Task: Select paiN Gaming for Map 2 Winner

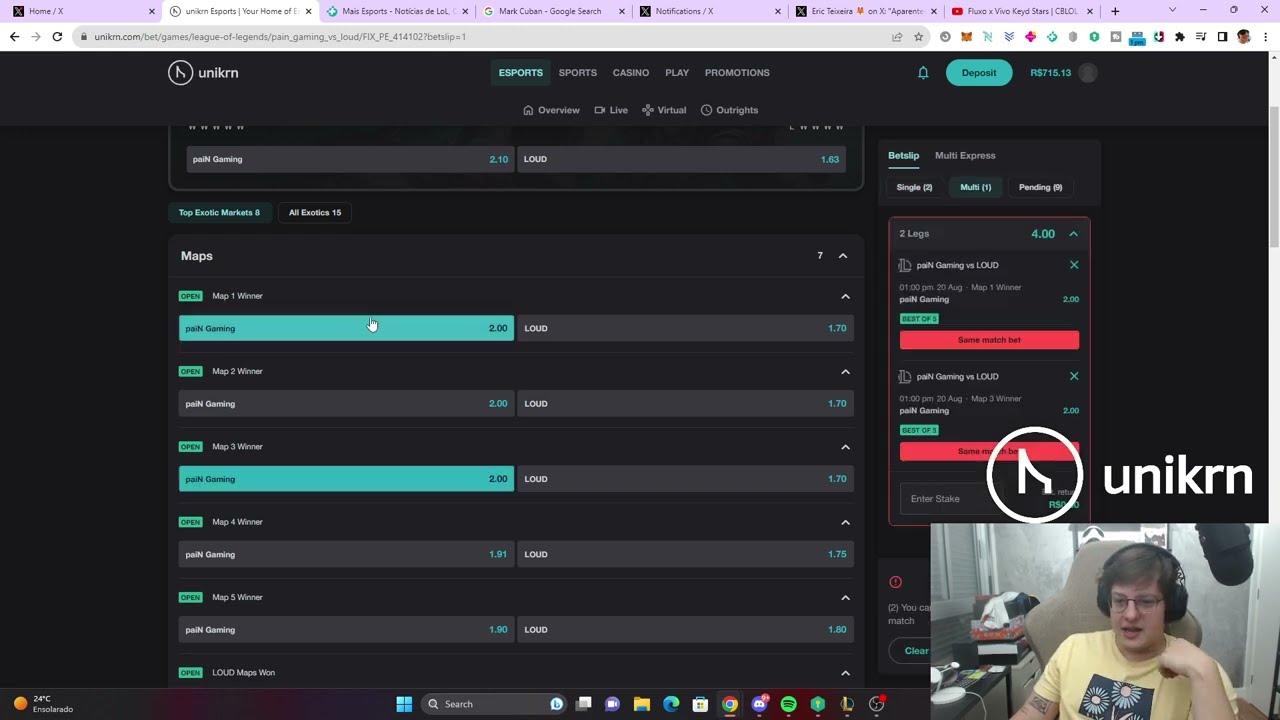Action: click(346, 404)
